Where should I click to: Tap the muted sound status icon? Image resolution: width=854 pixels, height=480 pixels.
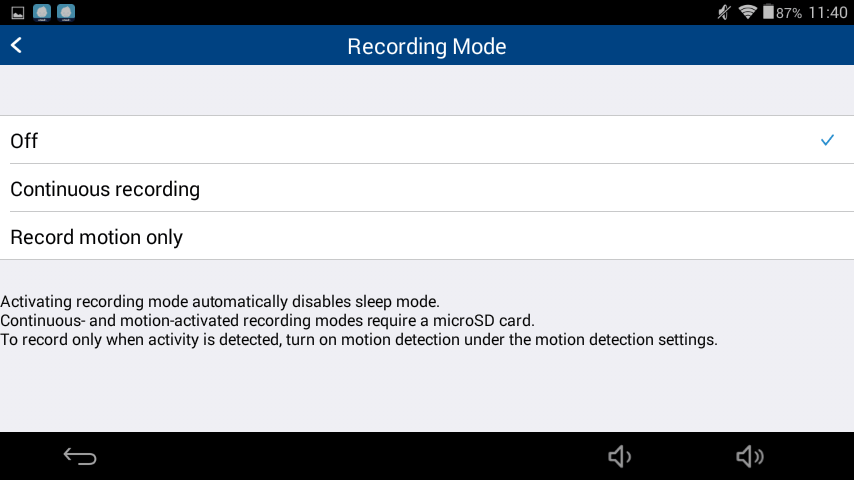tap(724, 12)
